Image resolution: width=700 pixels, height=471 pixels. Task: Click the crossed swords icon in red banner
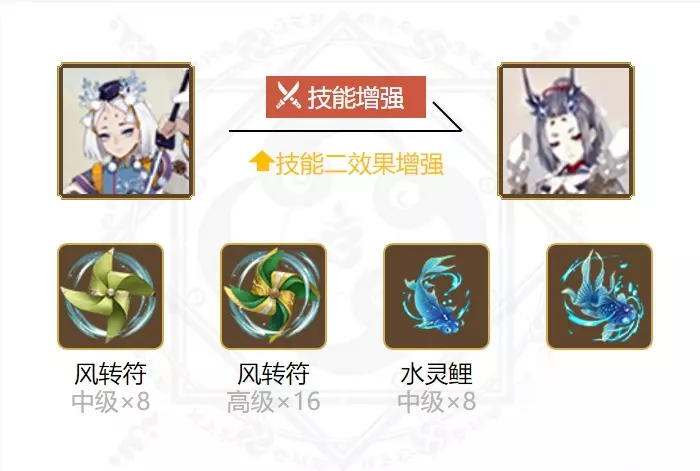288,96
